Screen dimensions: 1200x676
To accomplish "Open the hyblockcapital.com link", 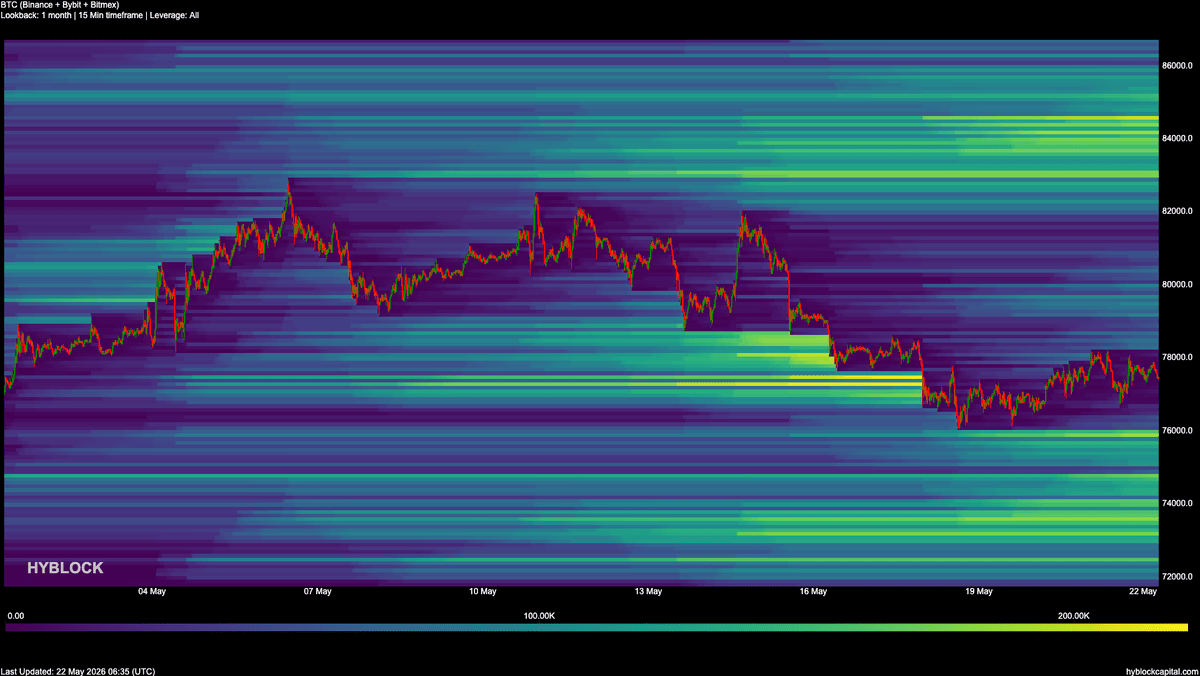I will pyautogui.click(x=1160, y=671).
